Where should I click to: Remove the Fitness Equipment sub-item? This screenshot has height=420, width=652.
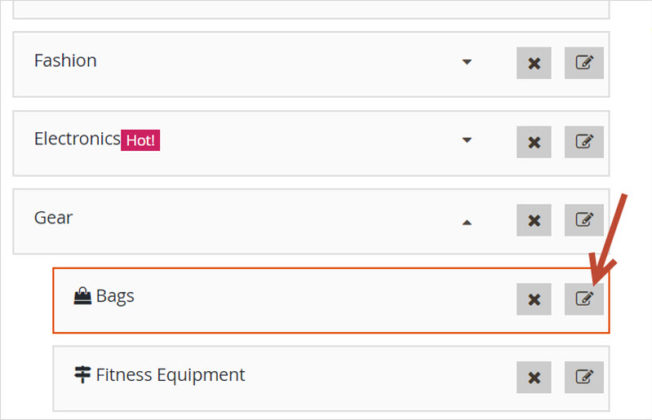pyautogui.click(x=534, y=377)
